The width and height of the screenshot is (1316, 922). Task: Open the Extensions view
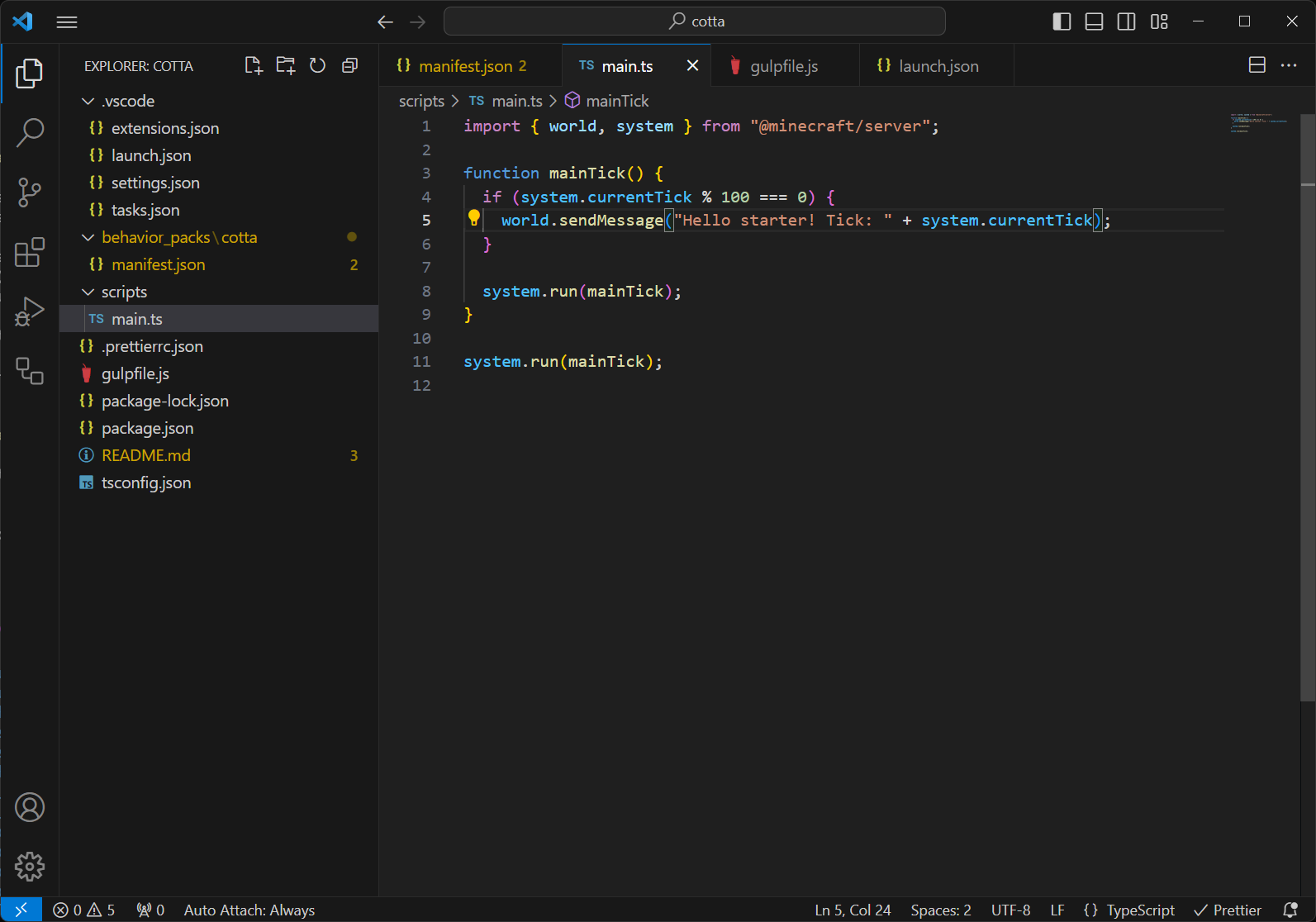[30, 252]
